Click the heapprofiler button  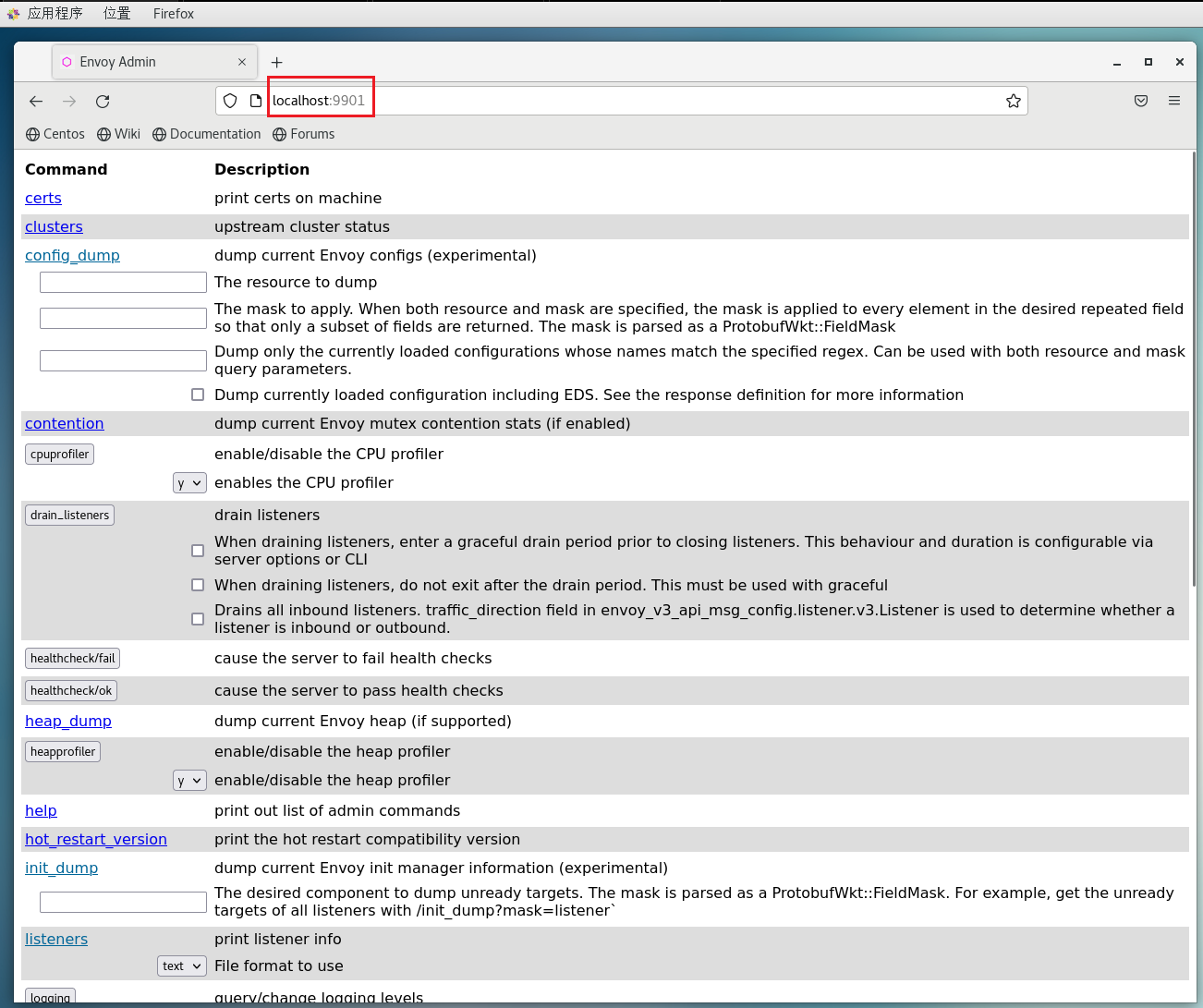pos(63,751)
